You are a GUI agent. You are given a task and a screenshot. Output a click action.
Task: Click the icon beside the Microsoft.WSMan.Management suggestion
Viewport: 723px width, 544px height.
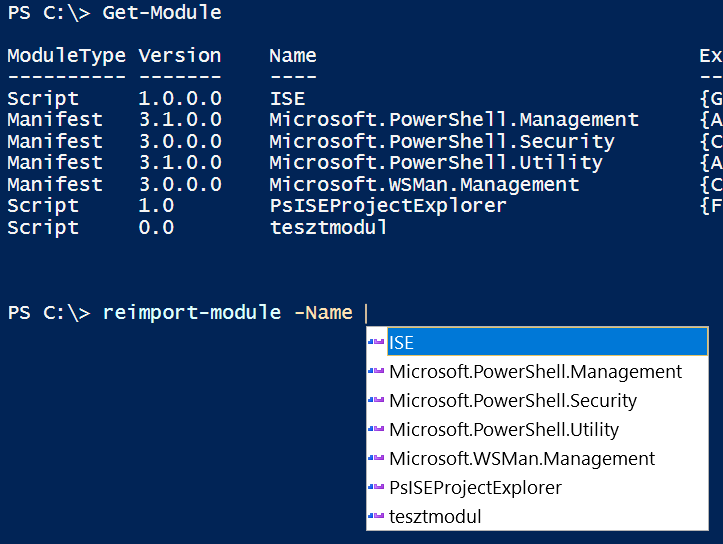(x=377, y=458)
